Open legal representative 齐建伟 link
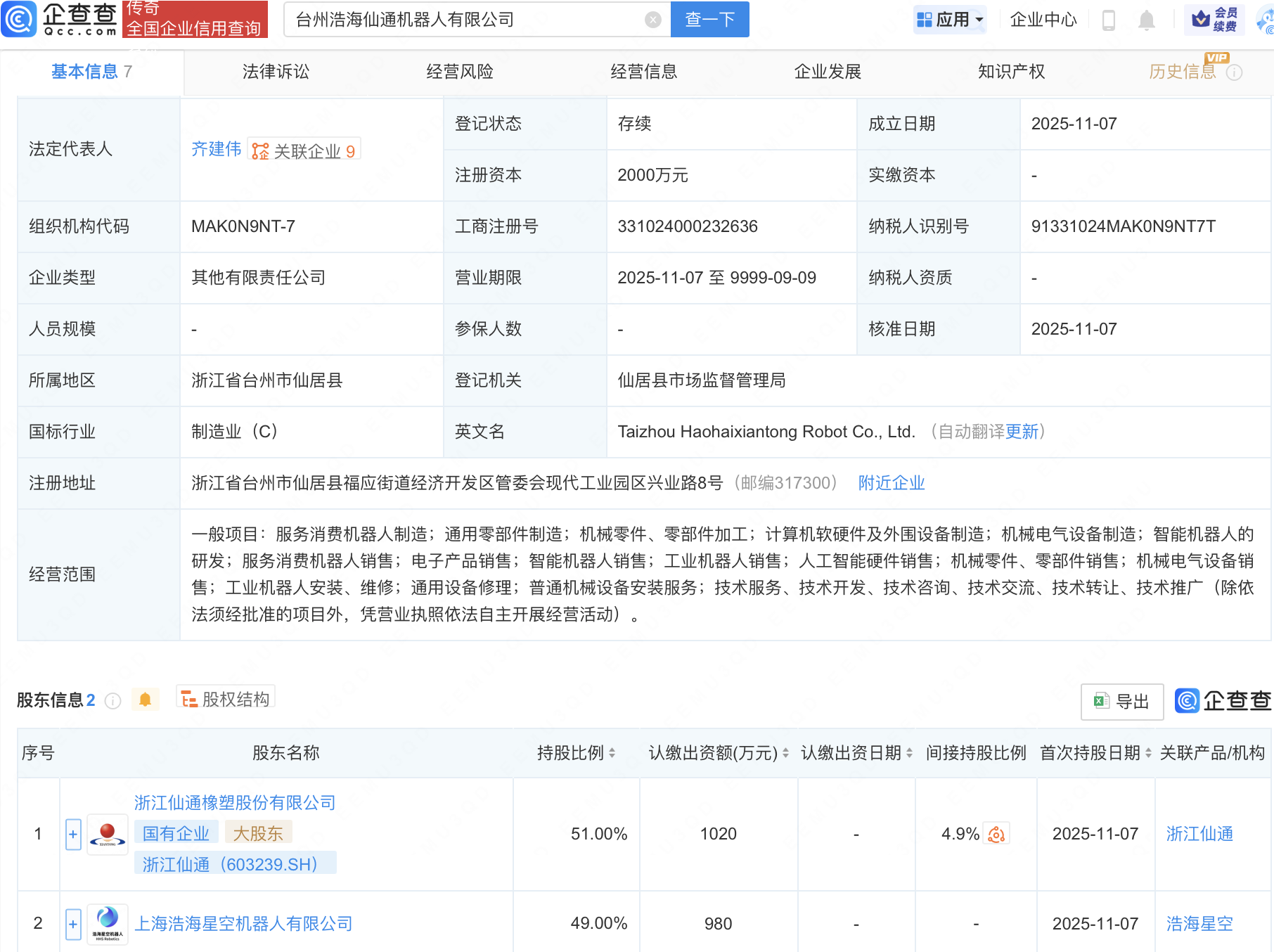 coord(216,149)
